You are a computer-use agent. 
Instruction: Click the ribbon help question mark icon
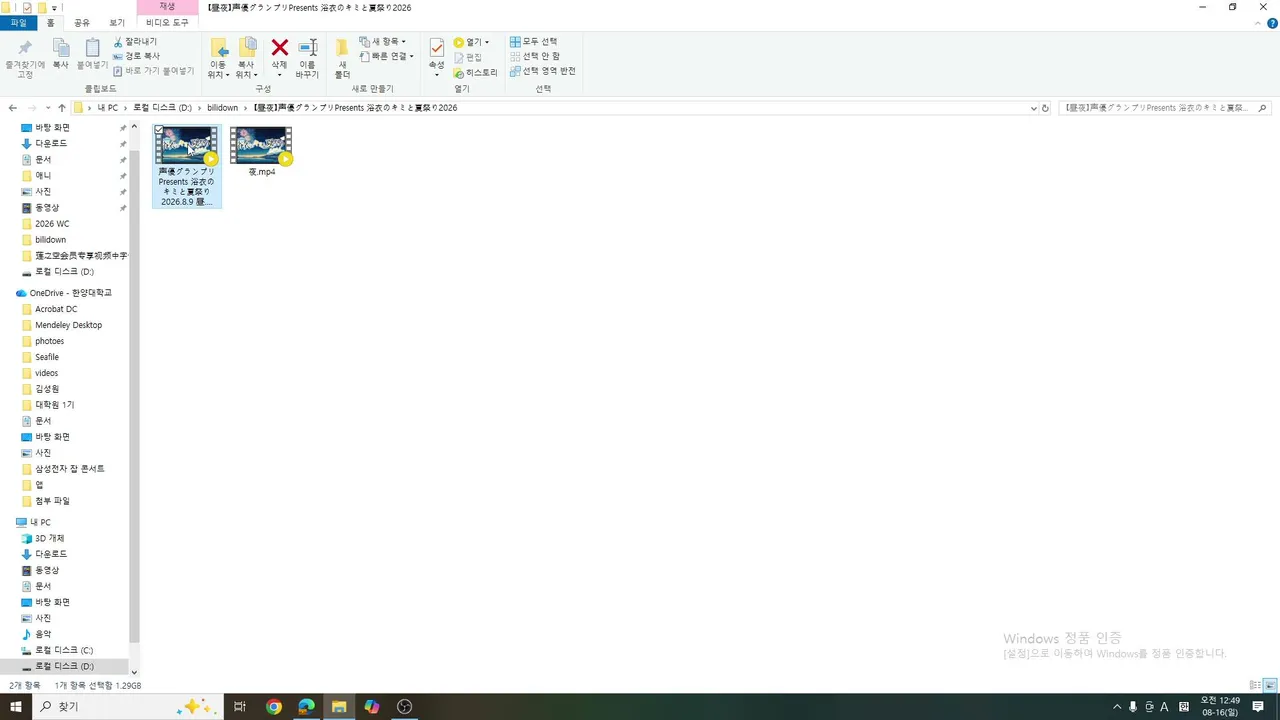pos(1272,23)
